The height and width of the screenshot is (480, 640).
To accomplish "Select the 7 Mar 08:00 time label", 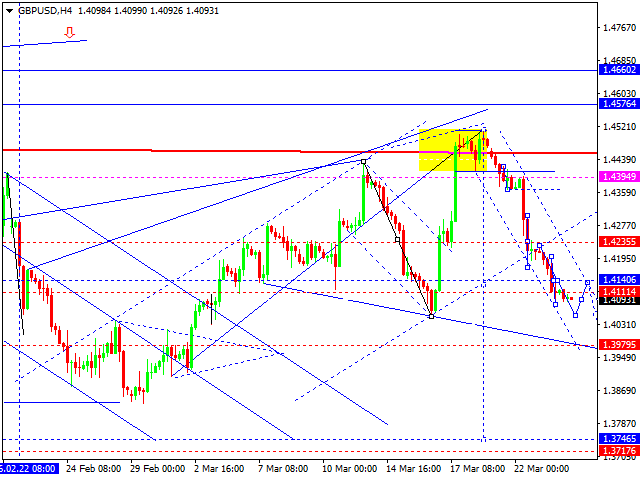I will [x=283, y=469].
